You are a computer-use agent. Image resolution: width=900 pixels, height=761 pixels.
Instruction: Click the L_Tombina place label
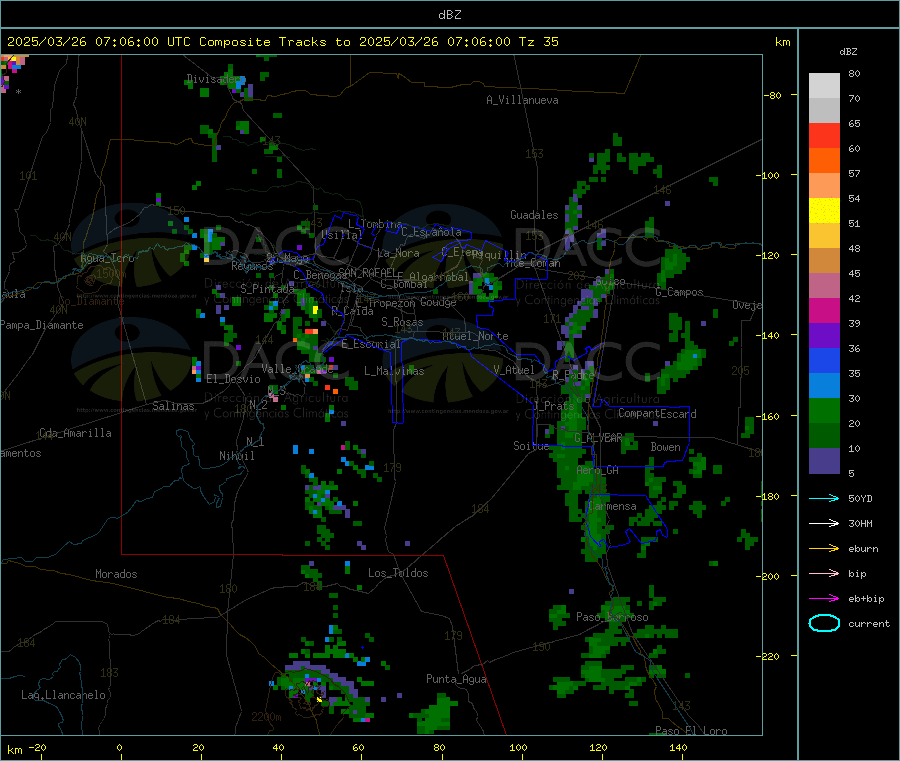[375, 224]
